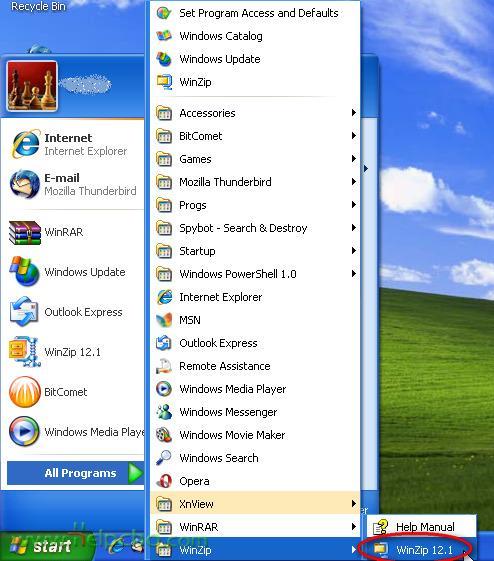Expand the Accessories submenu arrow
The image size is (494, 561).
(x=354, y=113)
